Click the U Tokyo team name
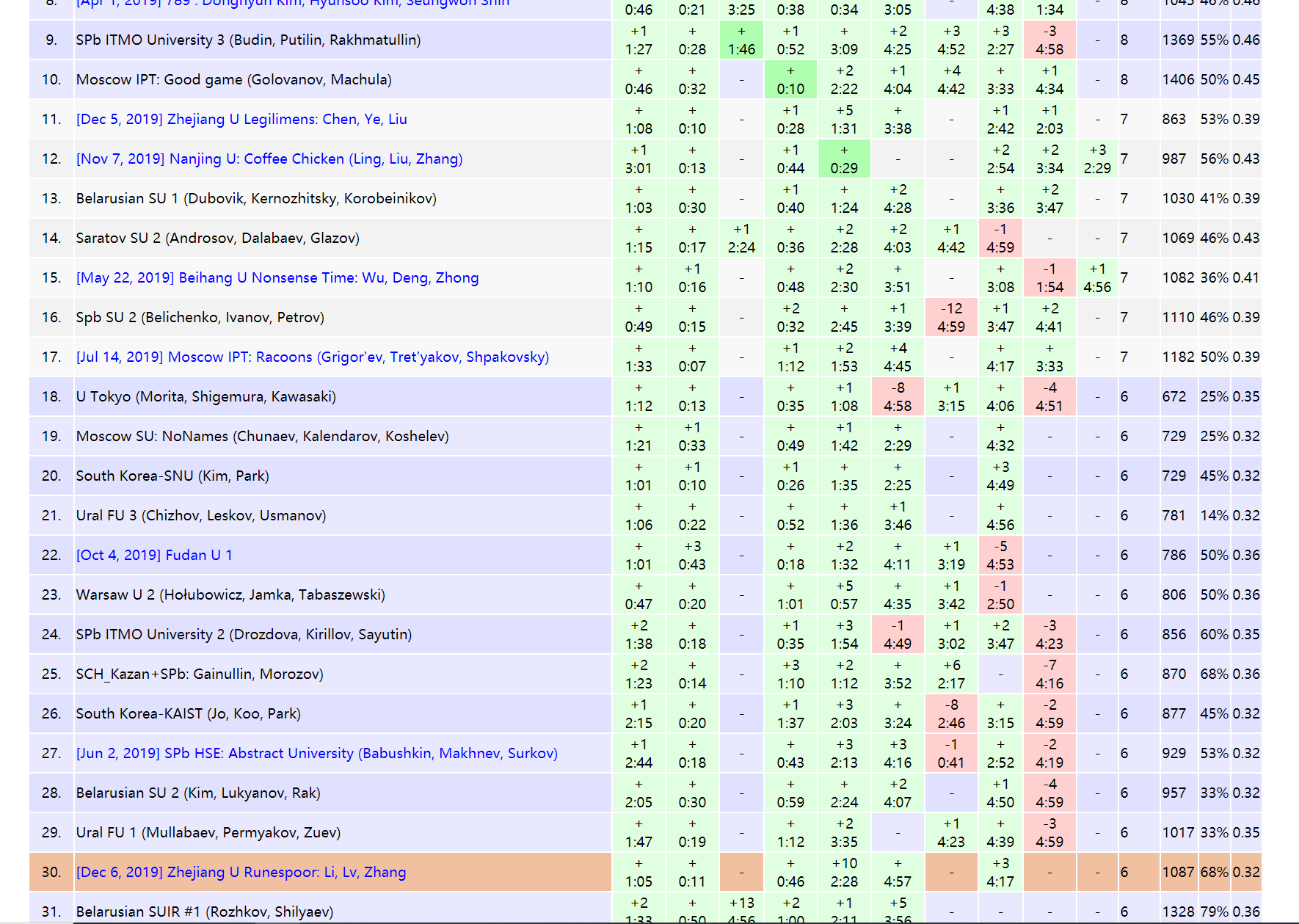Screen dimensions: 1299x924 point(205,397)
